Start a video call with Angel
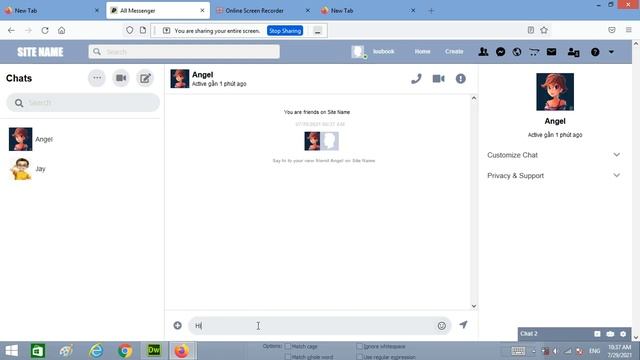Screen dimensions: 640x360 pyautogui.click(x=438, y=79)
